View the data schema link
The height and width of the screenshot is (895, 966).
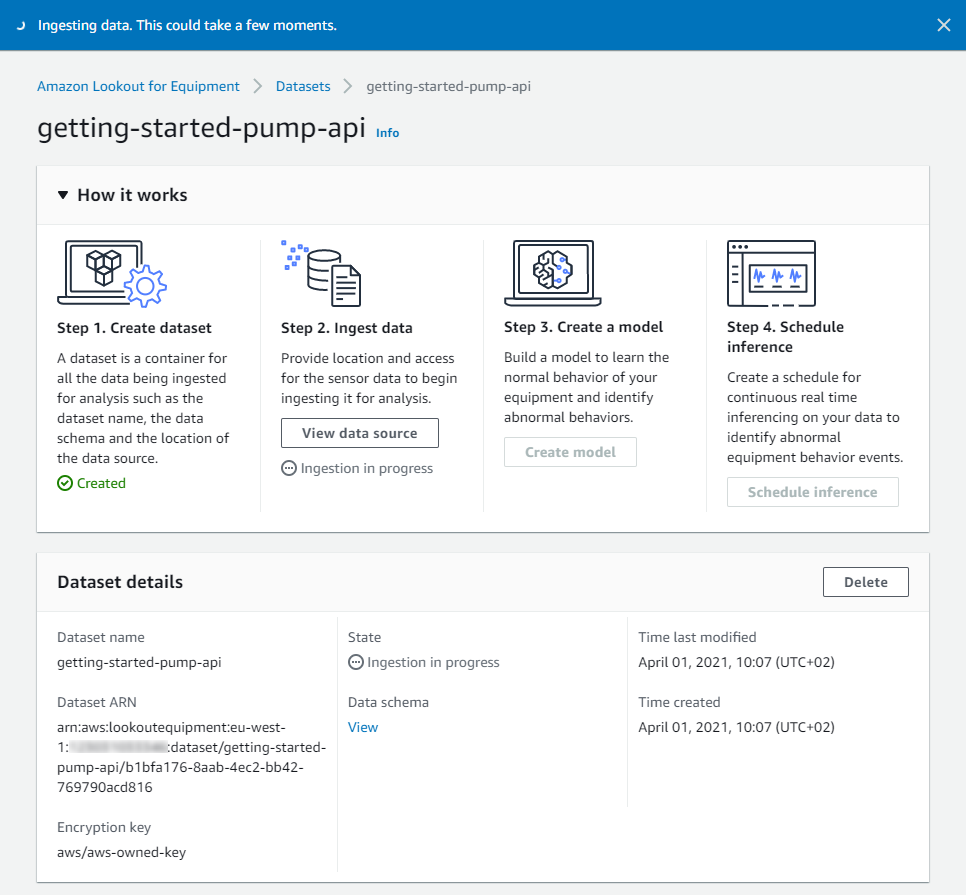pyautogui.click(x=363, y=727)
